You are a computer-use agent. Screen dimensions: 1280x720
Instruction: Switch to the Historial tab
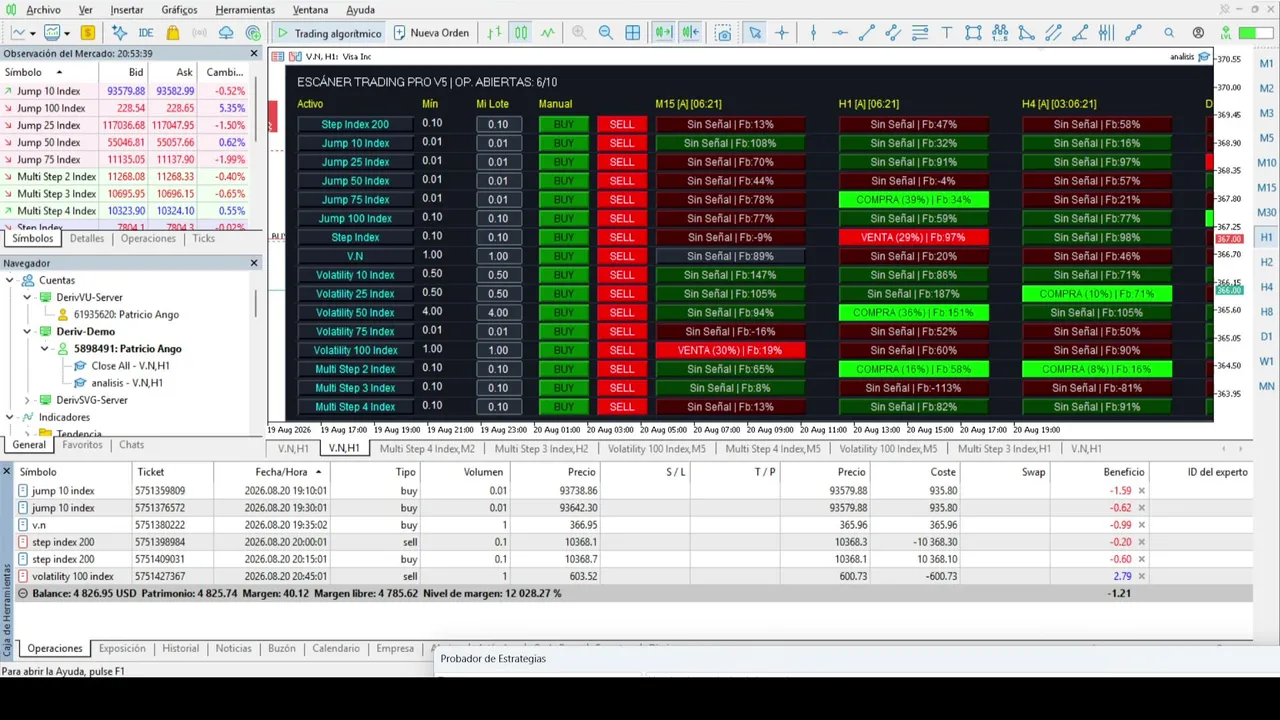pos(181,648)
